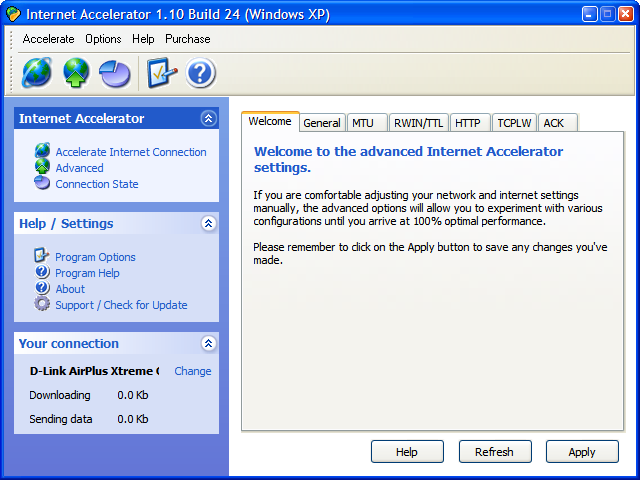
Task: Click the Refresh button
Action: [x=495, y=451]
